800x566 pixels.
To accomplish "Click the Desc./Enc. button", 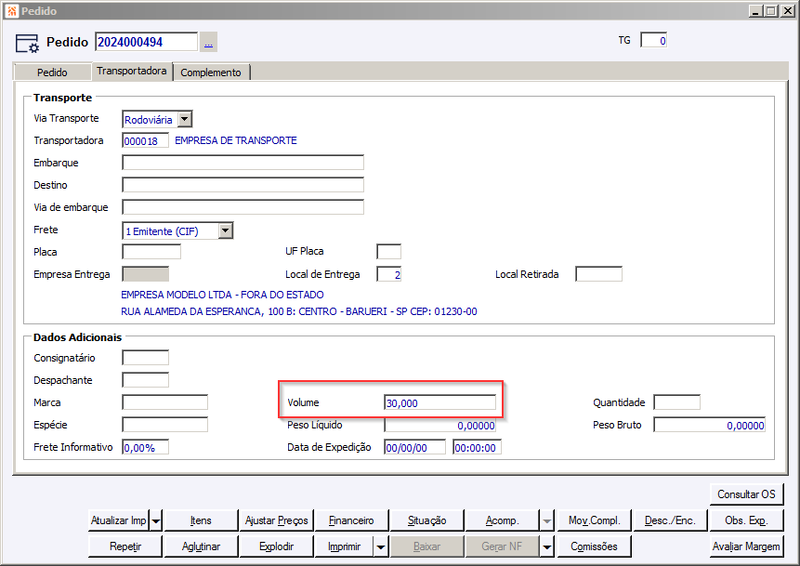I will click(669, 521).
